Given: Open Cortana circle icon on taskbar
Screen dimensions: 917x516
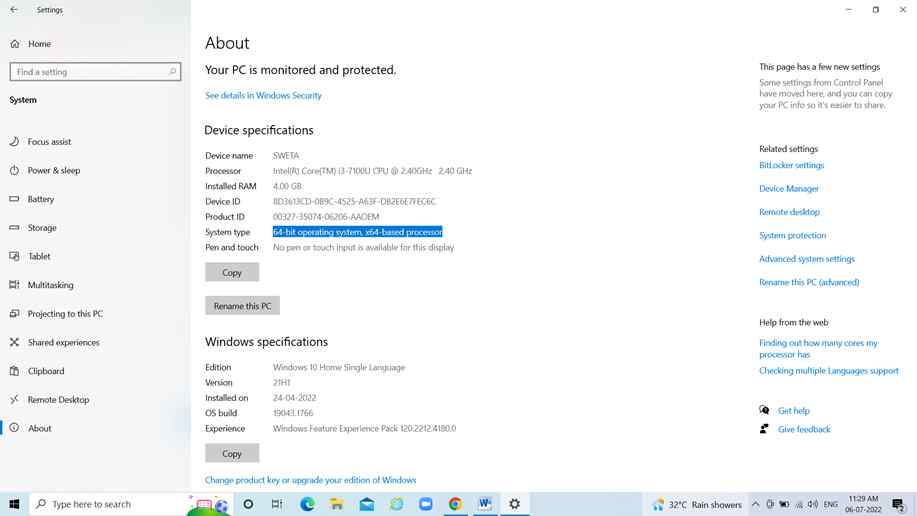Looking at the screenshot, I should pos(248,504).
